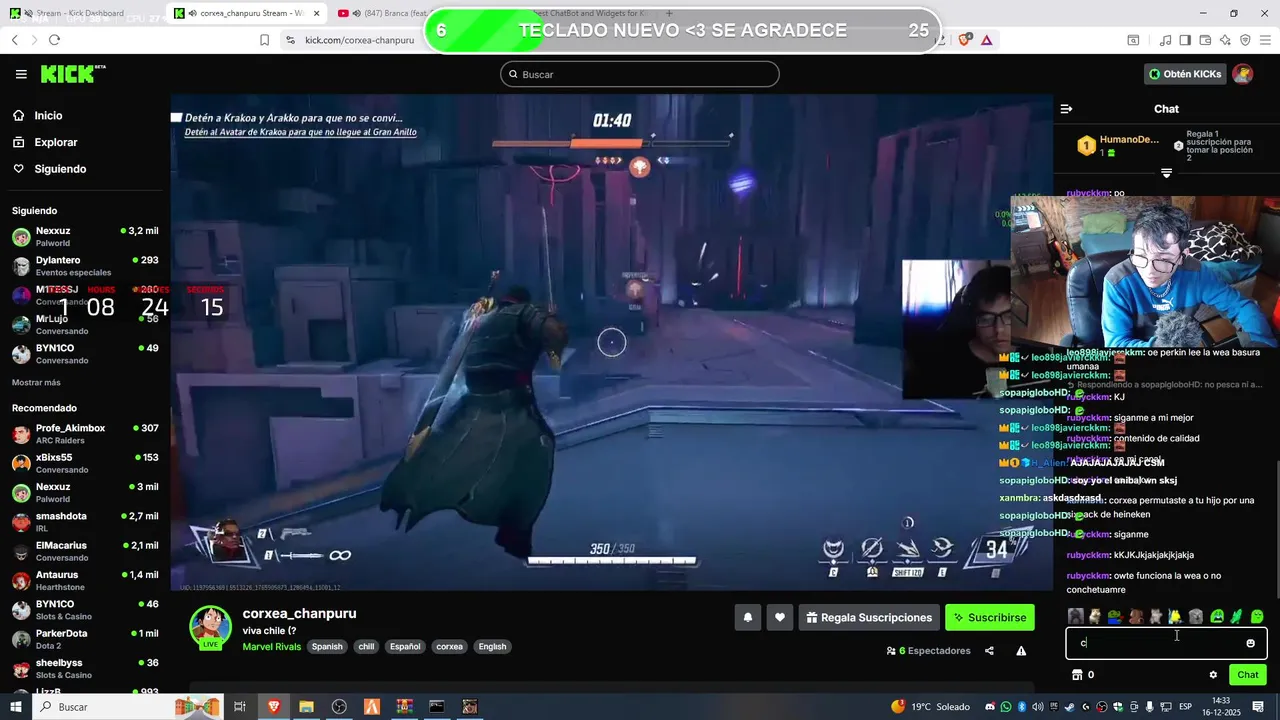Bookmark this page in address bar
The width and height of the screenshot is (1280, 720).
pos(264,40)
